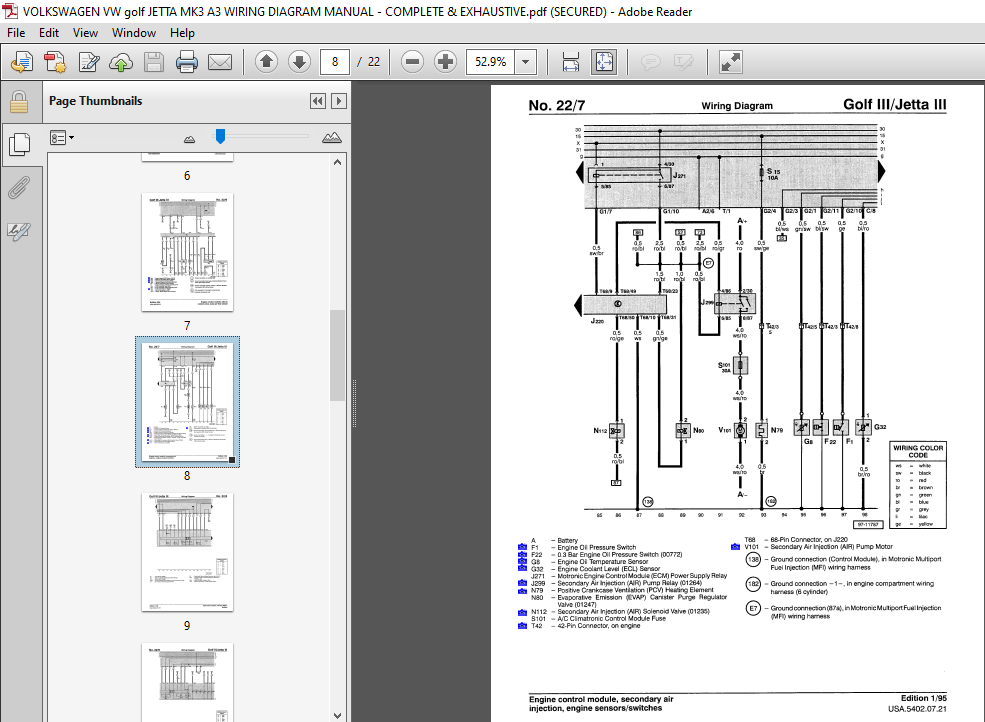The width and height of the screenshot is (985, 722).
Task: Zoom in with the plus button
Action: coord(445,62)
